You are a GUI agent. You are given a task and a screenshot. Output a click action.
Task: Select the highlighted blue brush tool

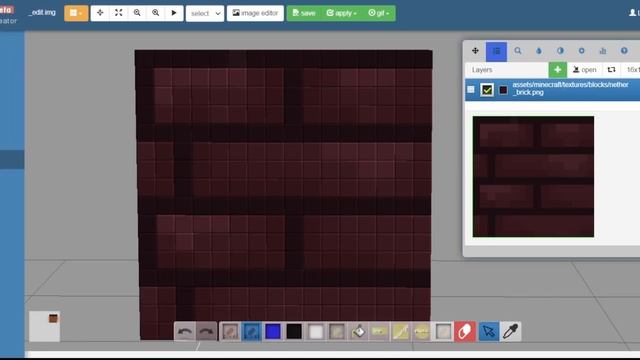pyautogui.click(x=251, y=331)
